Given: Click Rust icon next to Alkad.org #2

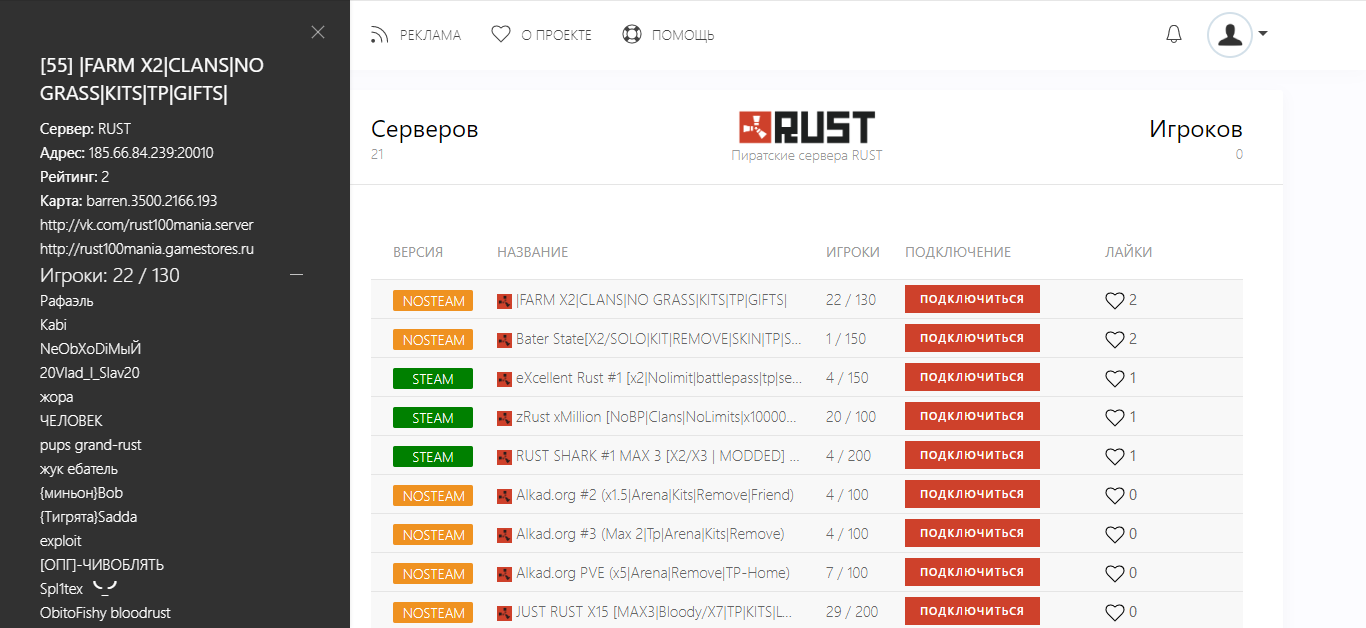Looking at the screenshot, I should (504, 495).
